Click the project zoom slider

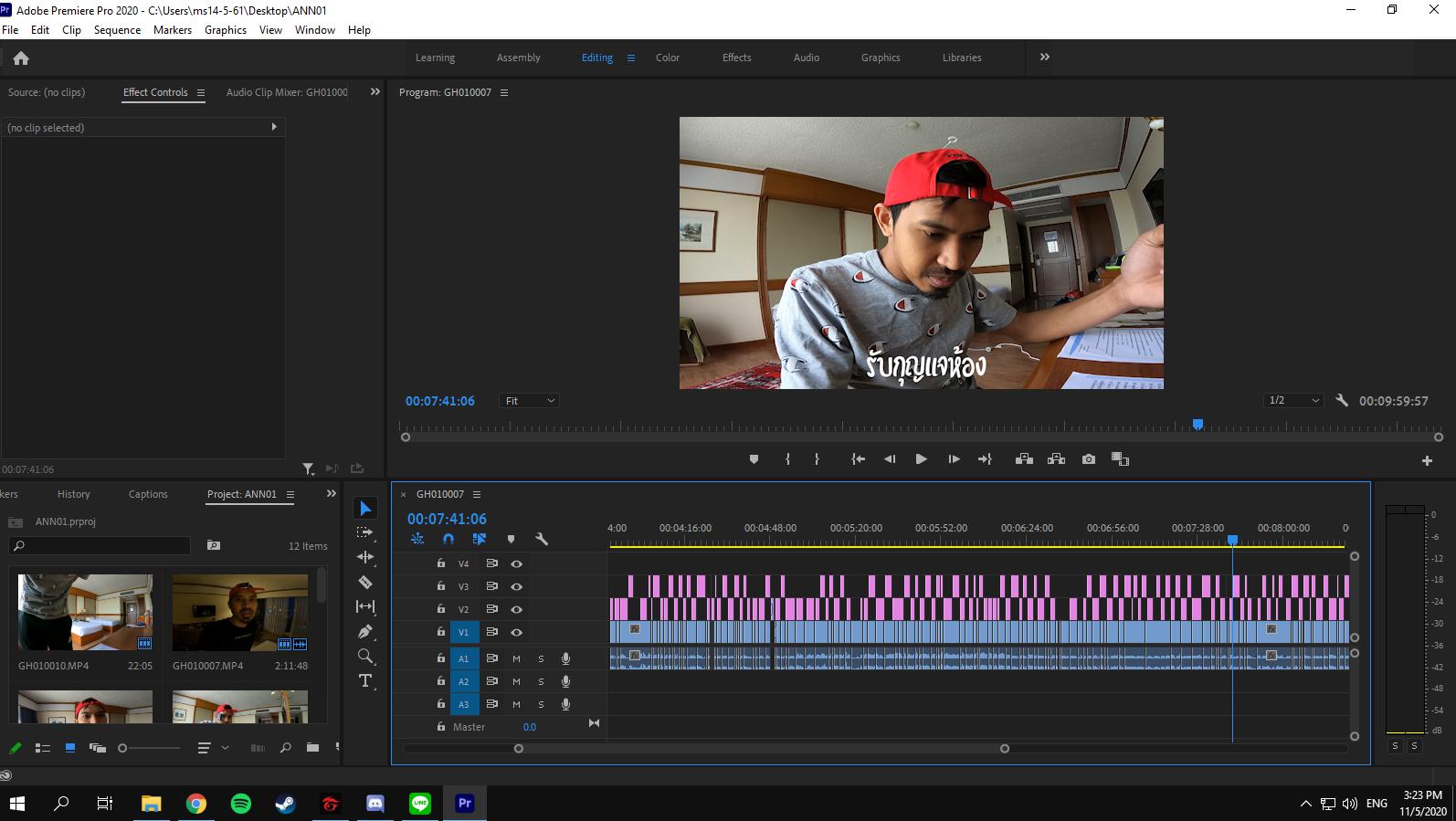(151, 748)
